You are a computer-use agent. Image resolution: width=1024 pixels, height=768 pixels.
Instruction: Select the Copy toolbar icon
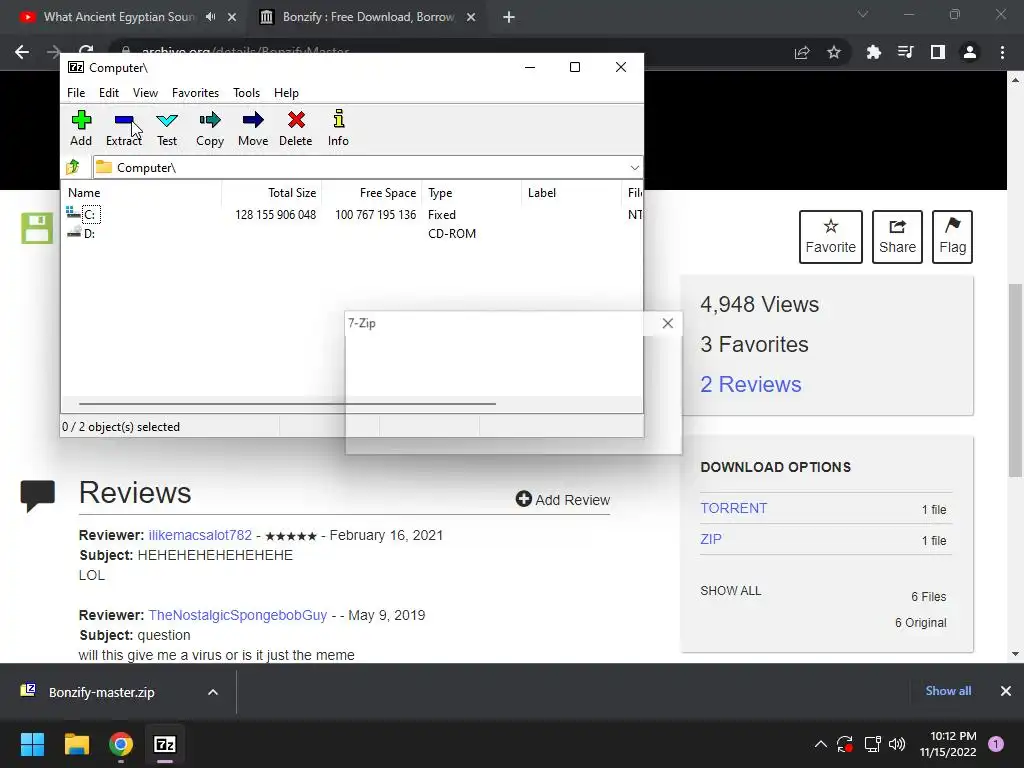point(210,128)
